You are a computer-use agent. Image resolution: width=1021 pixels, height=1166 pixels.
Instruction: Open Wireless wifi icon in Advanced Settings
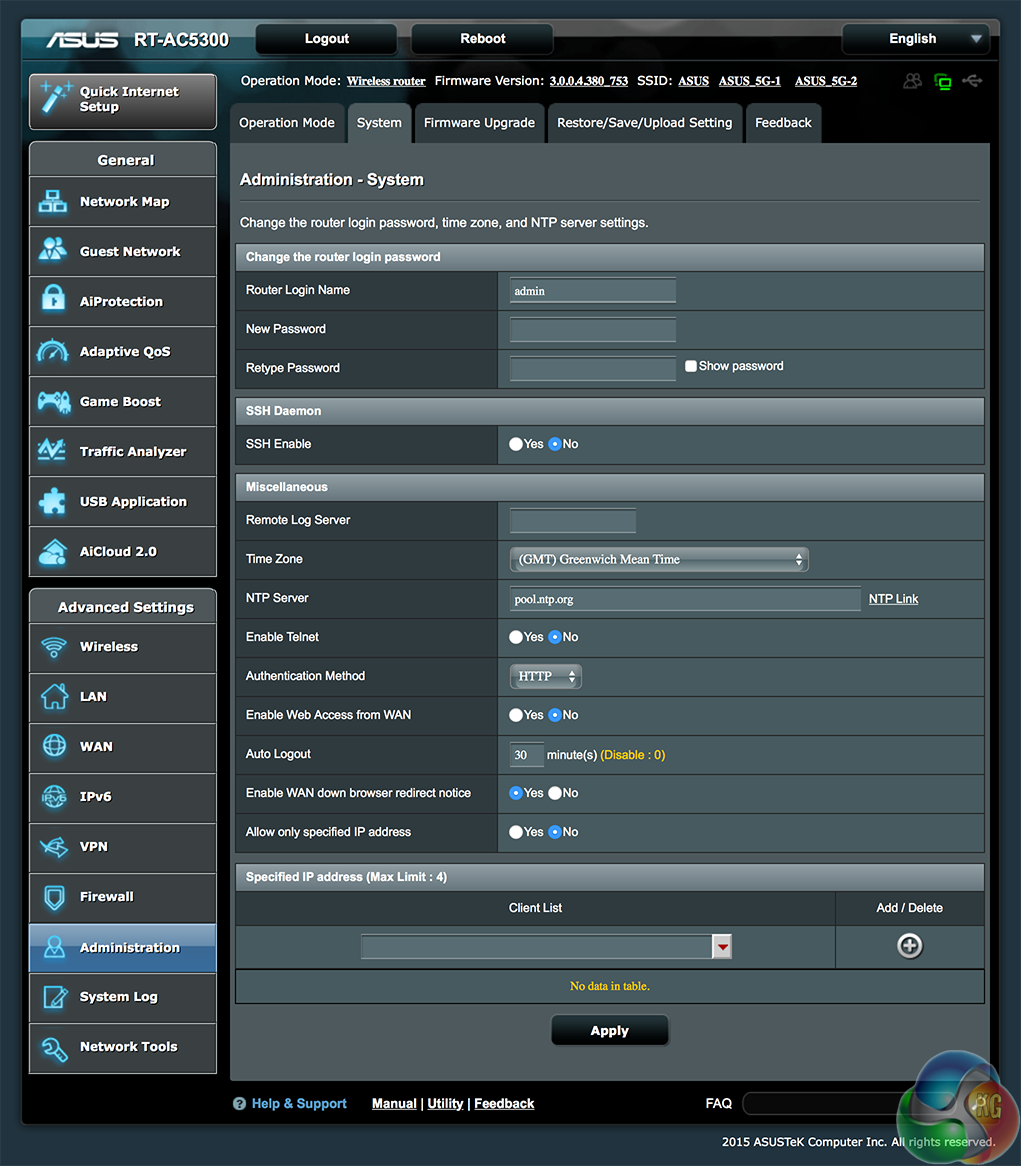point(54,647)
